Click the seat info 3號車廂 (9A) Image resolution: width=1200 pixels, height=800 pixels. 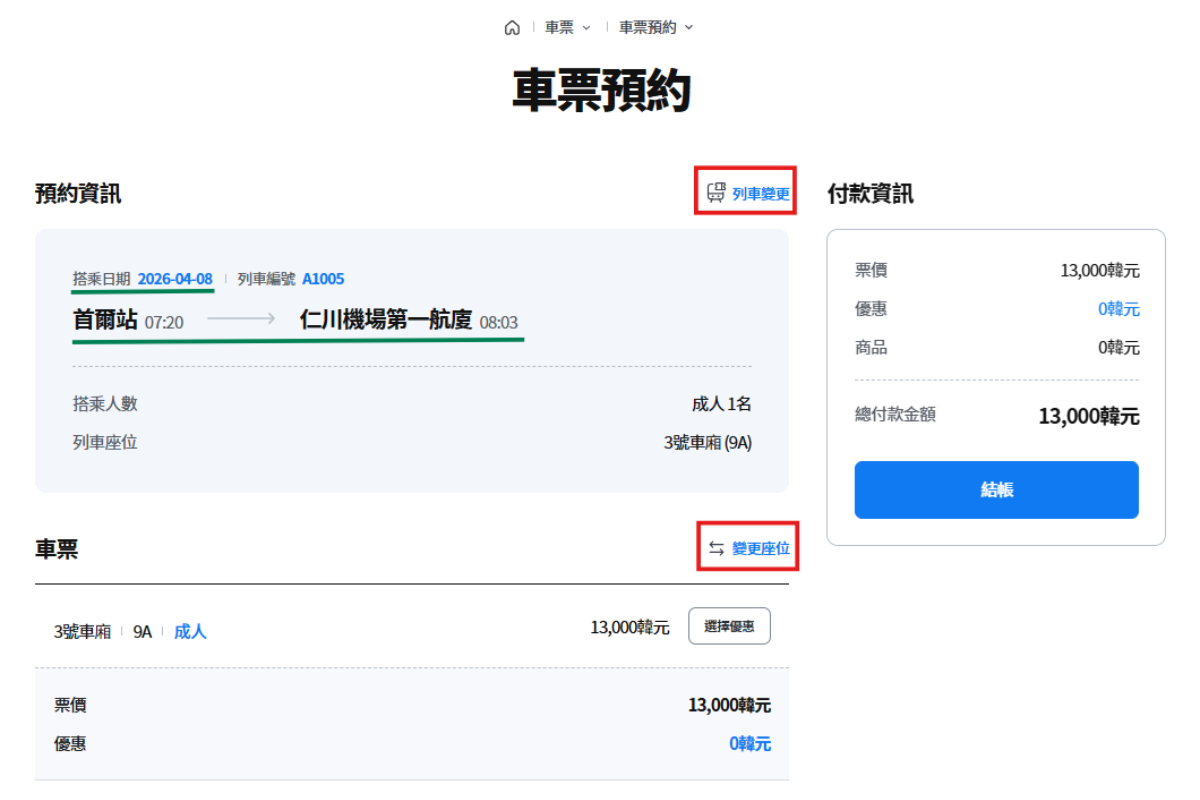click(707, 442)
